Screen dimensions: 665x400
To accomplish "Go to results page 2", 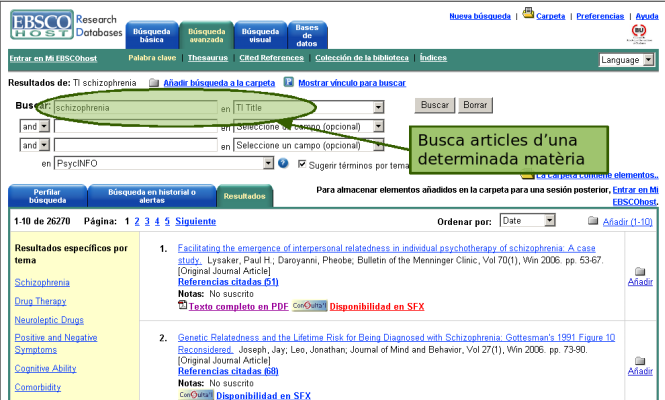I will point(137,221).
